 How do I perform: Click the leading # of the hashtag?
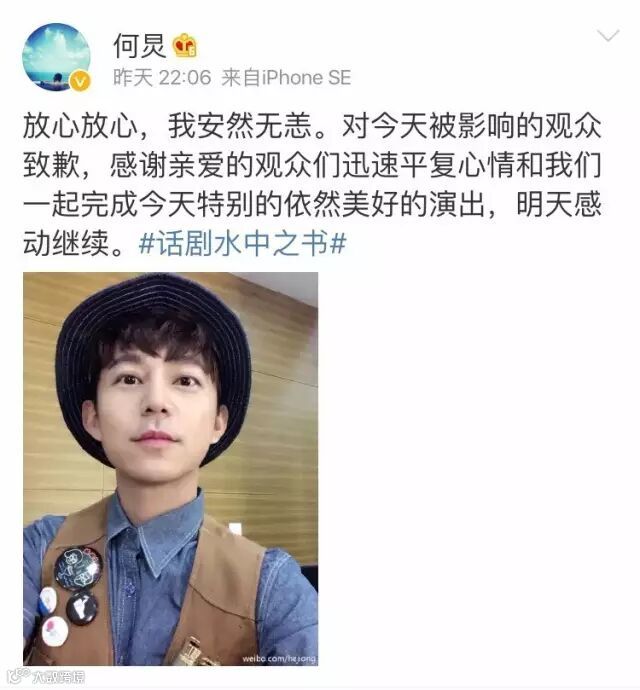point(147,243)
